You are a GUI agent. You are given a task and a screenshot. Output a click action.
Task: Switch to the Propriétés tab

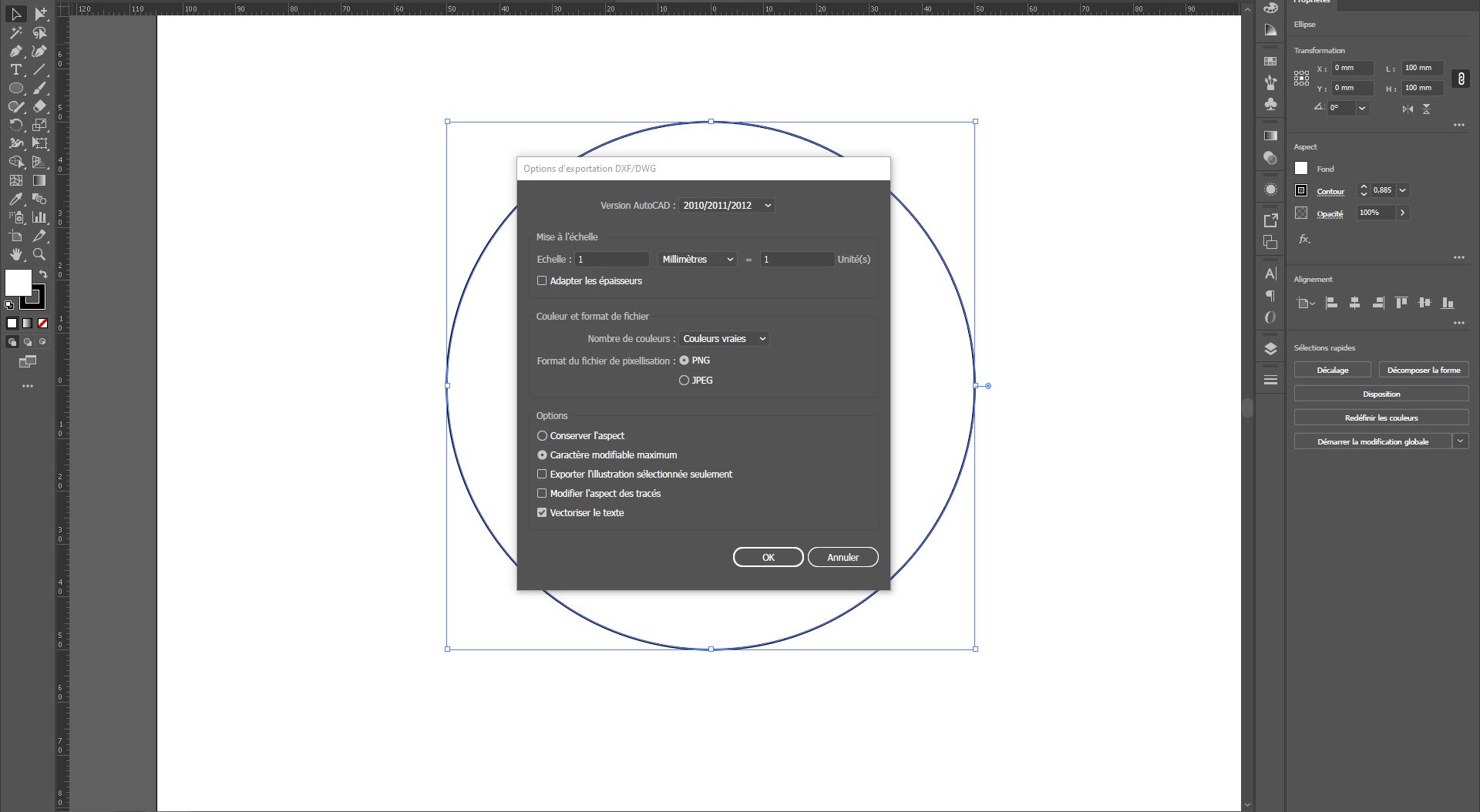1312,2
